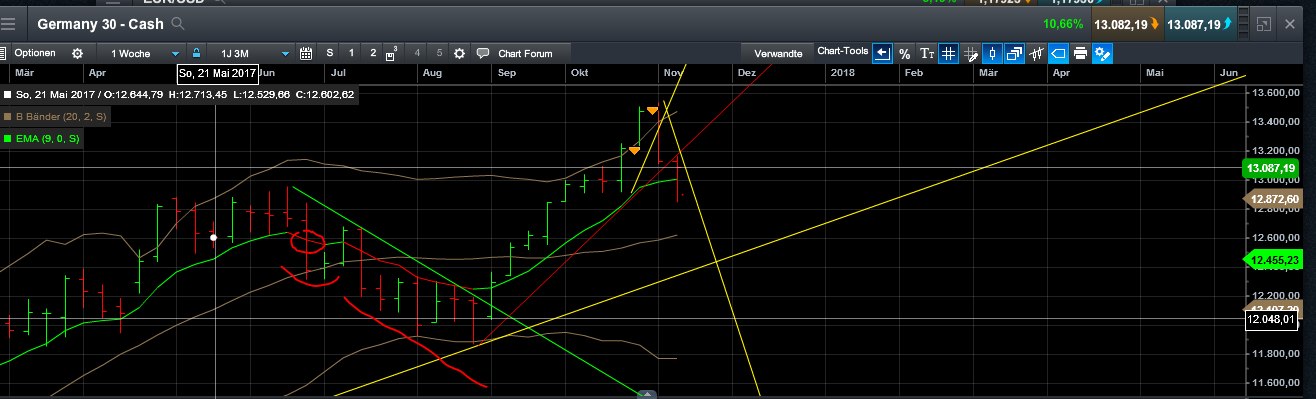This screenshot has height=399, width=1316.
Task: Click the green 12.455,23 EMA axis label
Action: [x=1273, y=260]
